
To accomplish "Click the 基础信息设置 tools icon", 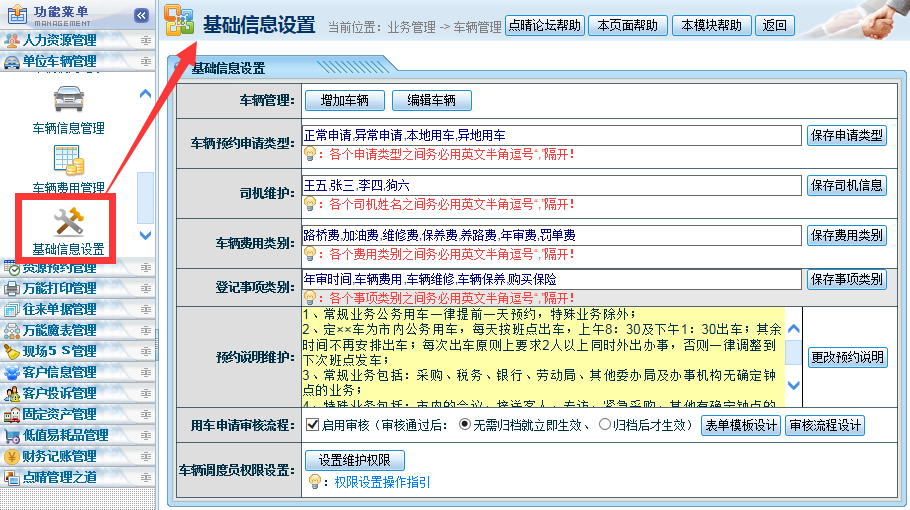I will (x=68, y=220).
